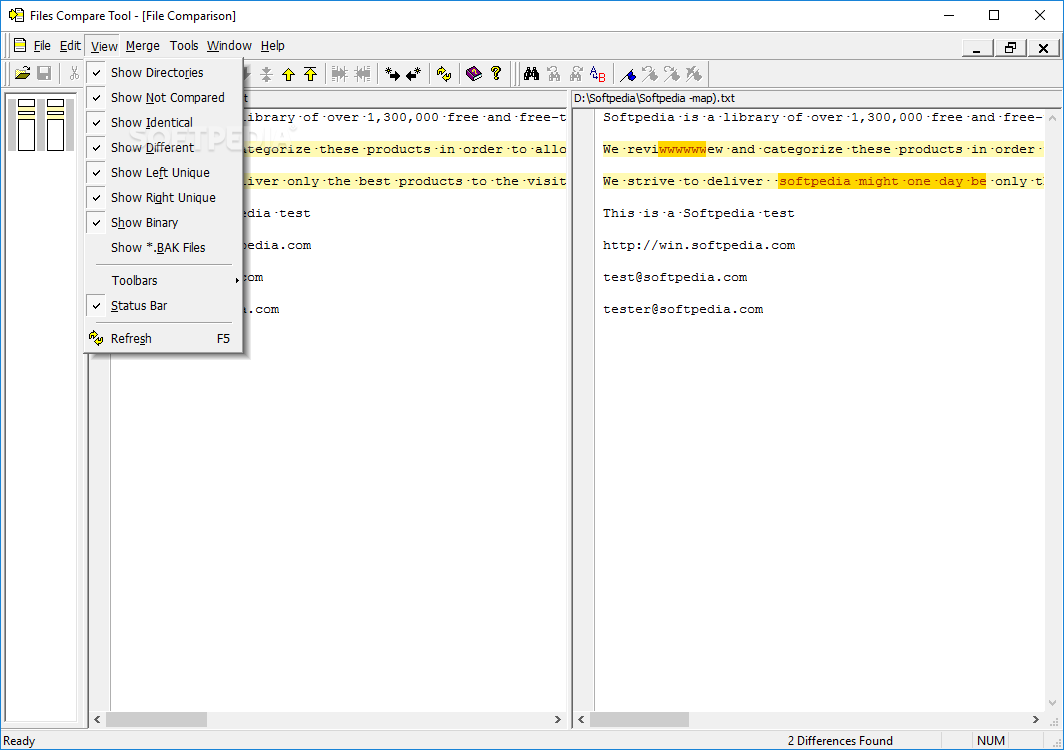
Task: Click the copy-to-right black arrow icon
Action: point(392,74)
